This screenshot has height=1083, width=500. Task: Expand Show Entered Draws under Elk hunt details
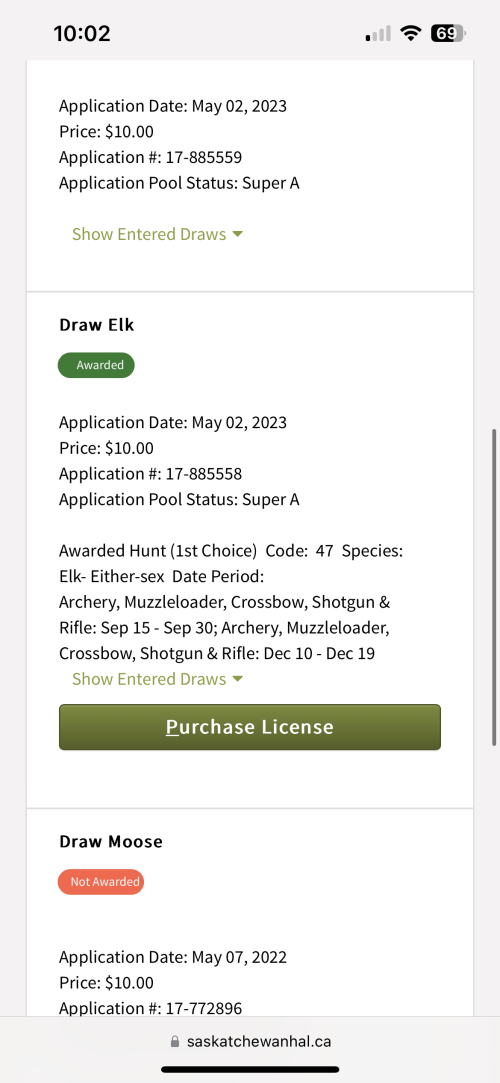coord(157,679)
